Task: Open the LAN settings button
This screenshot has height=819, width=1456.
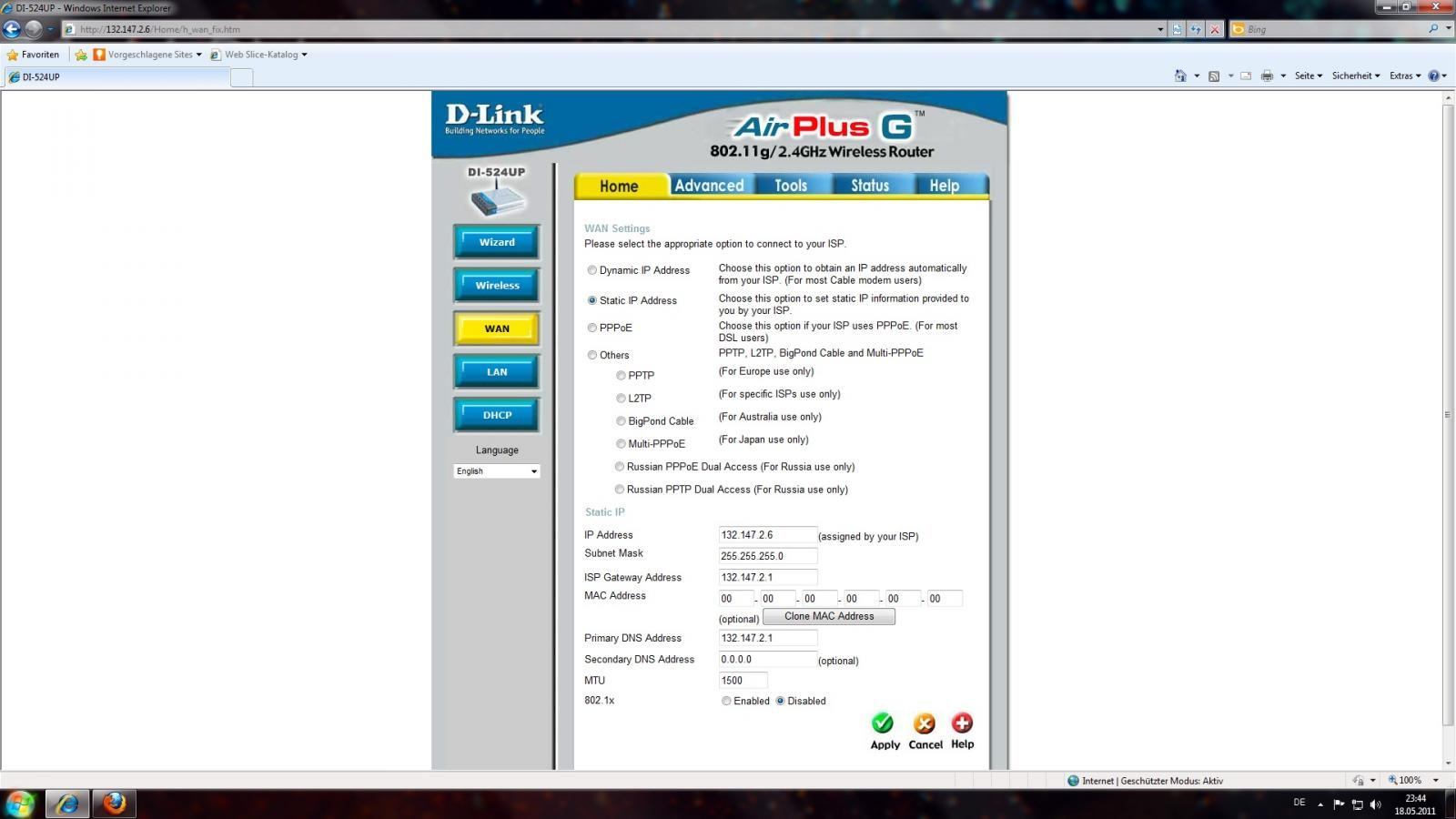Action: [497, 371]
